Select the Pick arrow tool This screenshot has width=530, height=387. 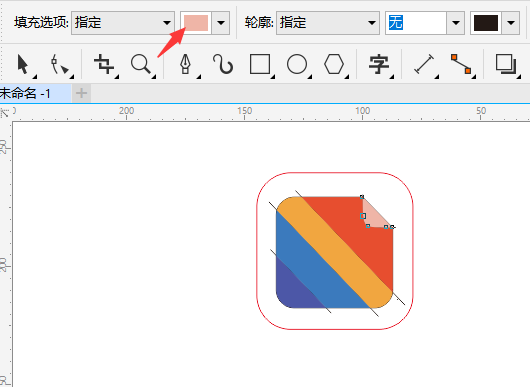[x=23, y=65]
